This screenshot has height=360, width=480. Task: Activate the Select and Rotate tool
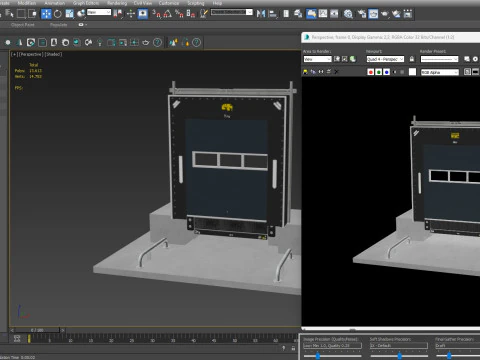[58, 14]
